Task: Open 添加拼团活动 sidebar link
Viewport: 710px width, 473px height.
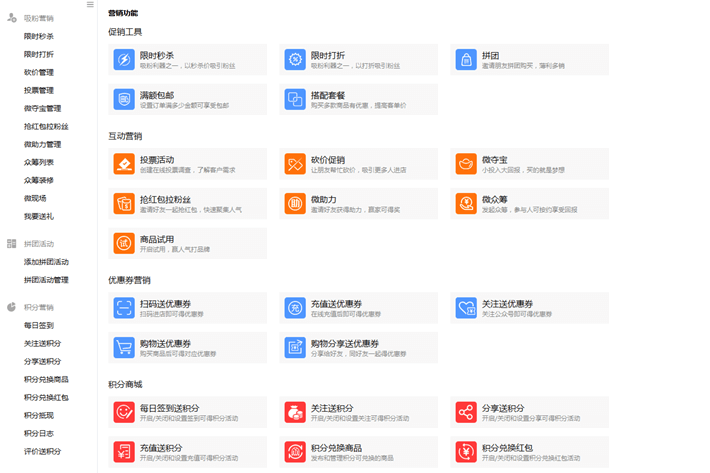Action: [46, 262]
